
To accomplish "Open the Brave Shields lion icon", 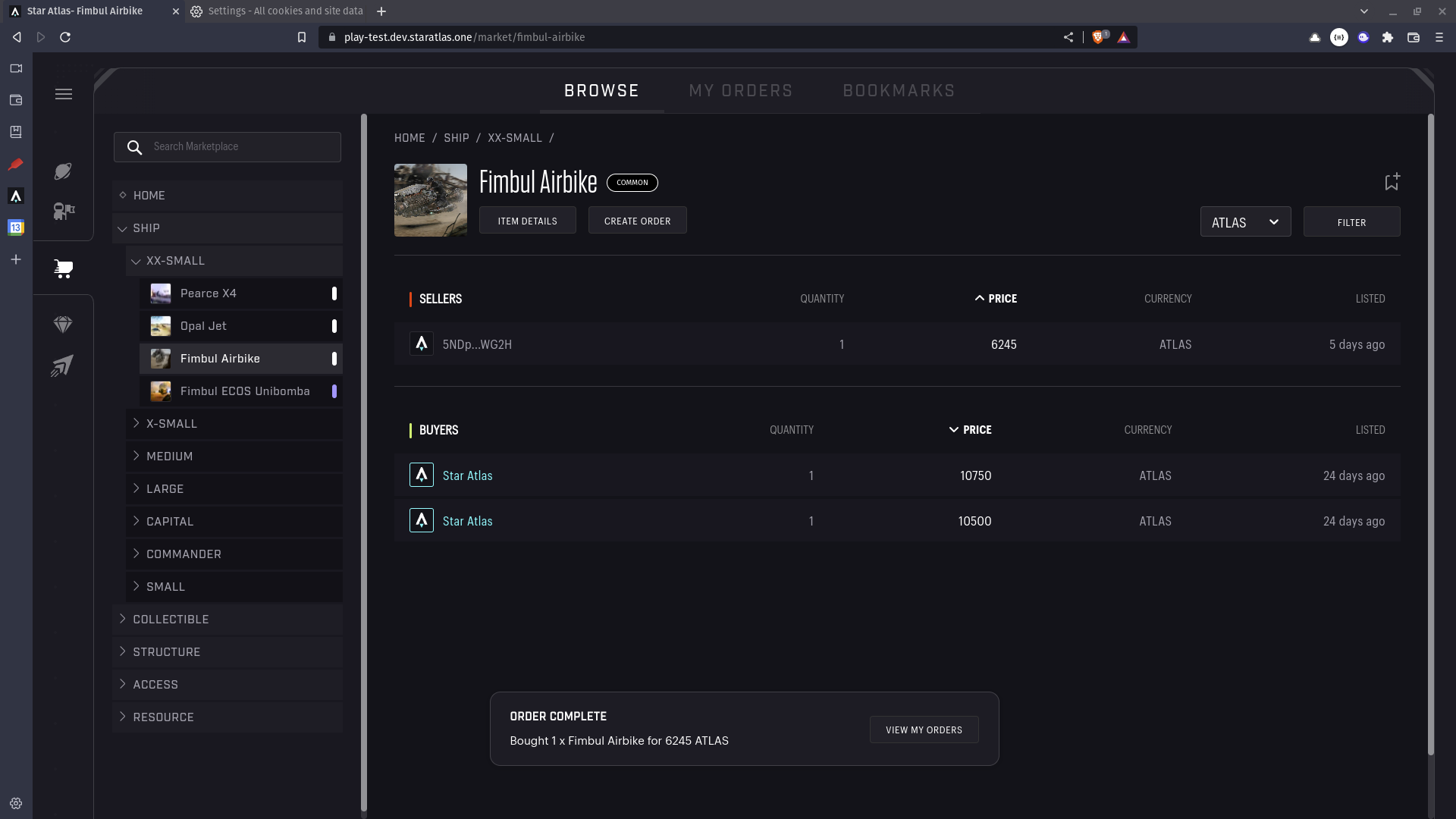I will point(1097,37).
